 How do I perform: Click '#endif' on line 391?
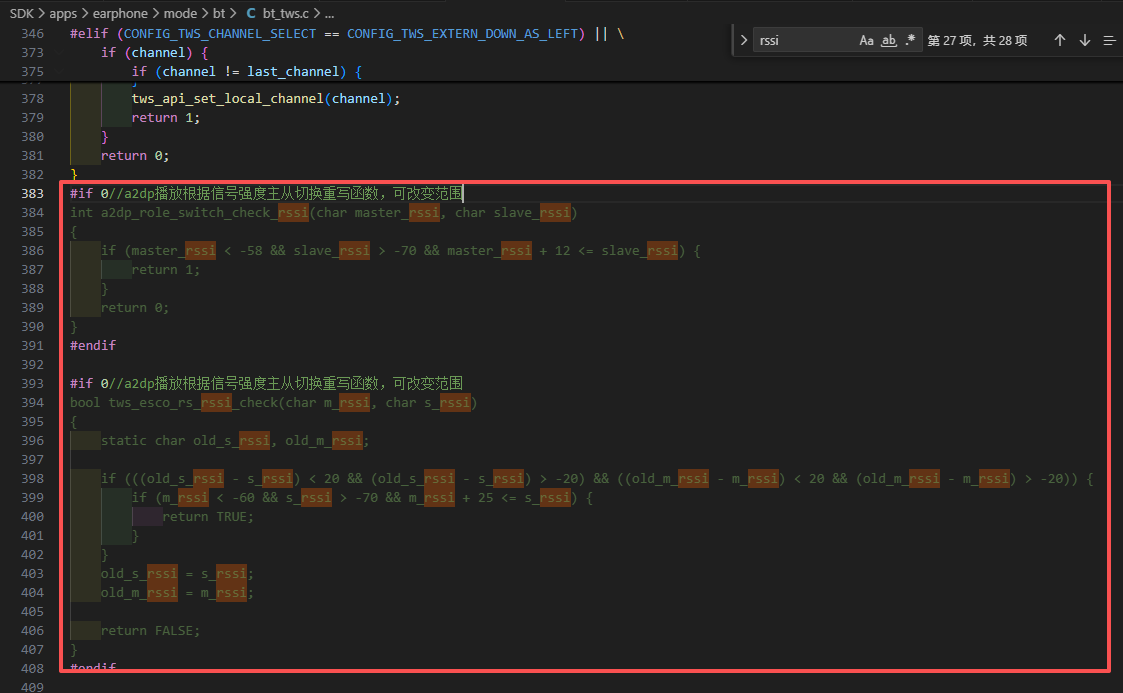coord(93,345)
